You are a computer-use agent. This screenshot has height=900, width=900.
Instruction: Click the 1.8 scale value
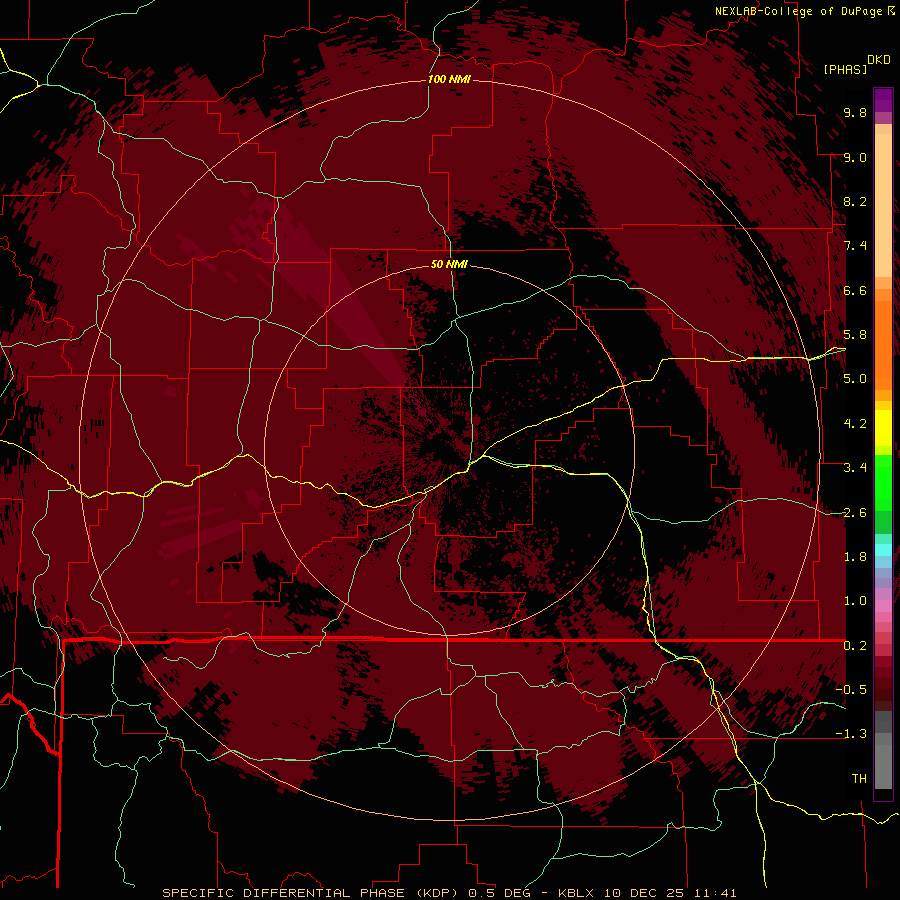point(855,557)
